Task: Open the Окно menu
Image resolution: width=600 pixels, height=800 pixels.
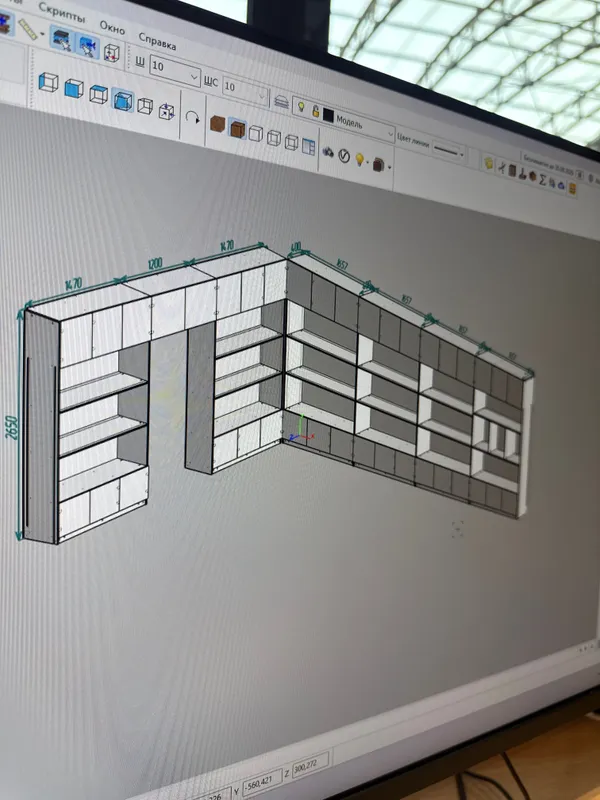Action: click(x=112, y=27)
